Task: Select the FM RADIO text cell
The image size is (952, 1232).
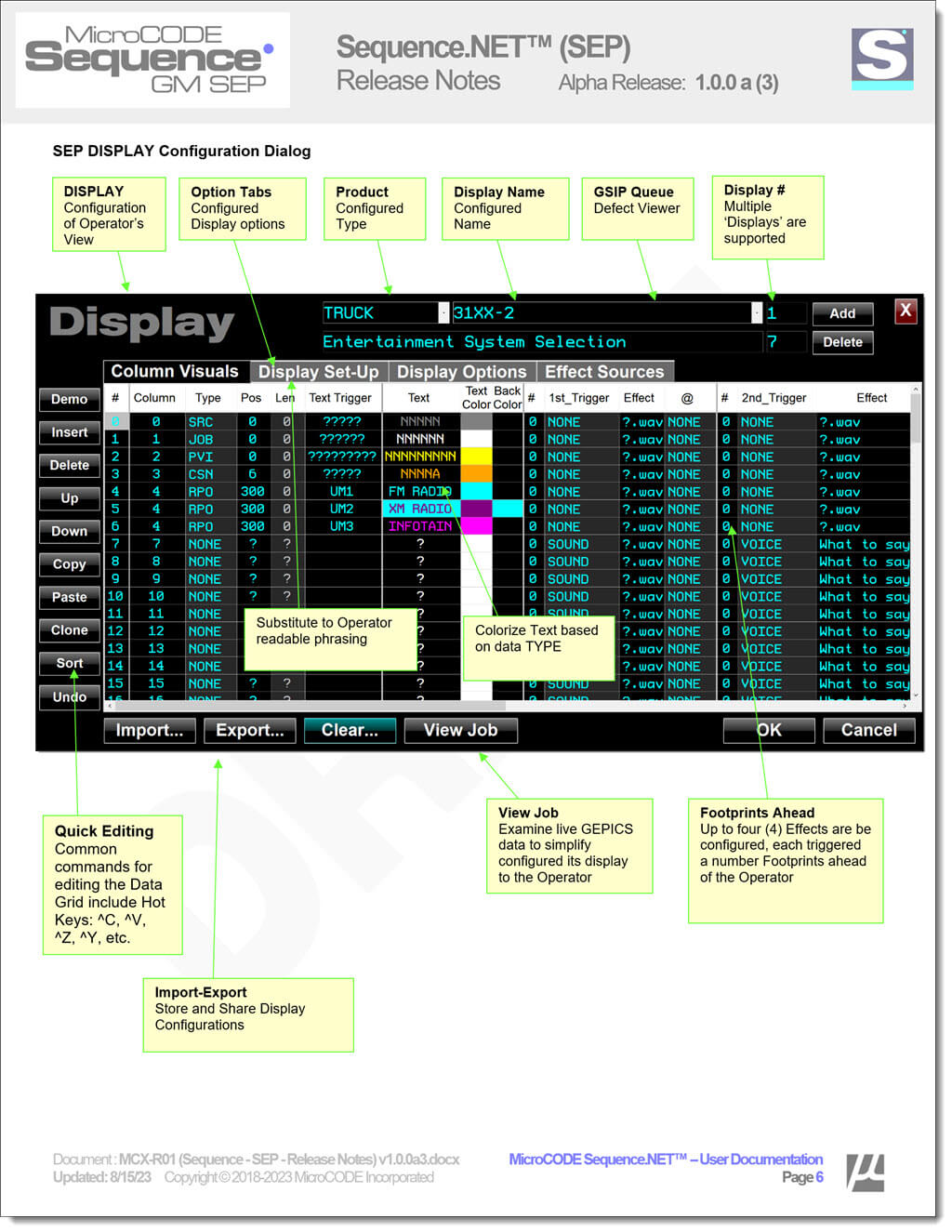Action: click(x=420, y=492)
